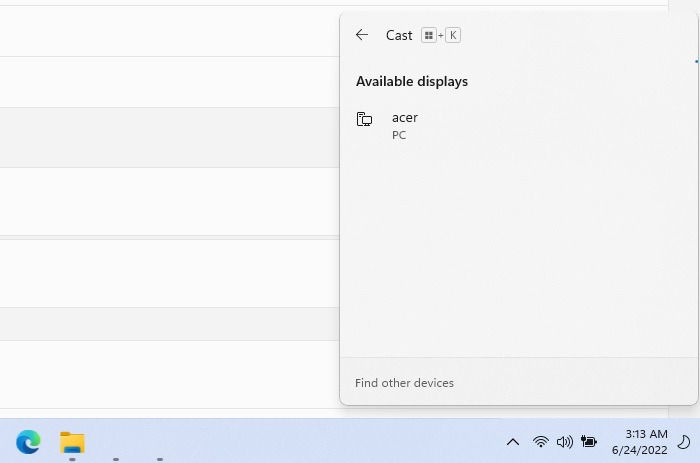Click the Wi-Fi network tray icon
This screenshot has width=700, height=463.
[541, 442]
